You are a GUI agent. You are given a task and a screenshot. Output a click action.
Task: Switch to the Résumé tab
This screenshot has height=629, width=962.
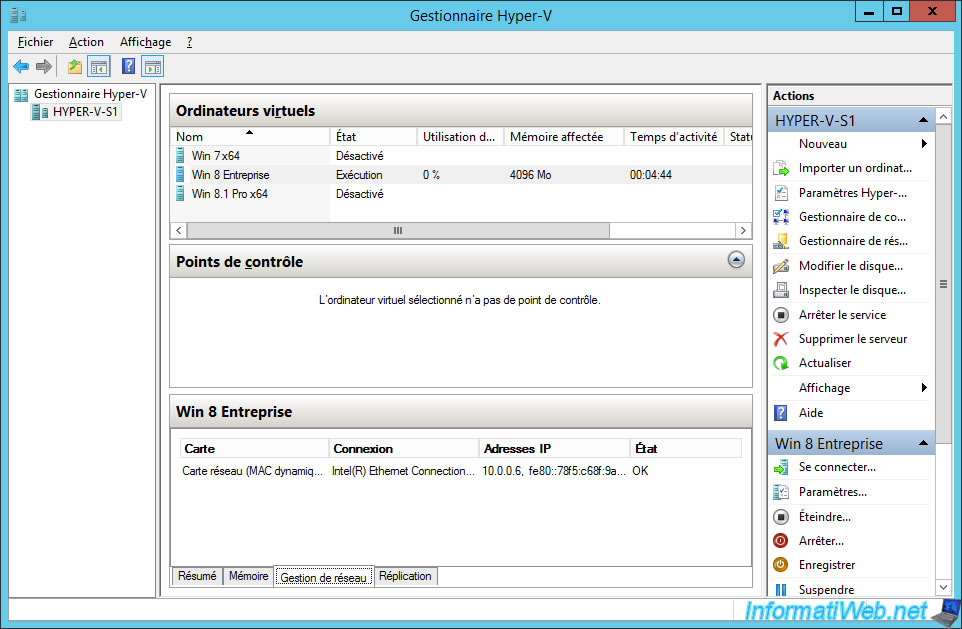pos(197,576)
